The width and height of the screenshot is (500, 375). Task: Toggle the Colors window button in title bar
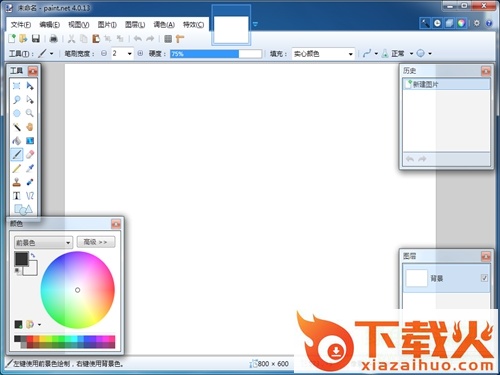pyautogui.click(x=461, y=23)
